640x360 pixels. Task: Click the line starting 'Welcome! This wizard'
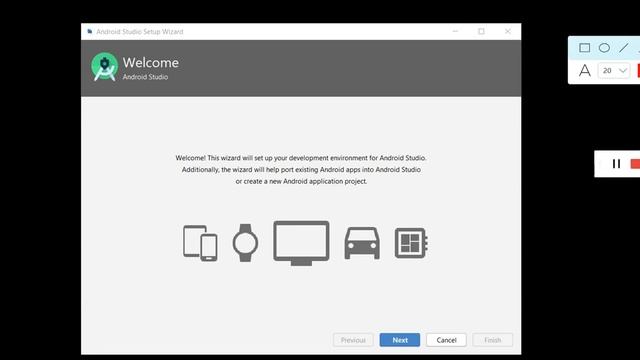301,158
